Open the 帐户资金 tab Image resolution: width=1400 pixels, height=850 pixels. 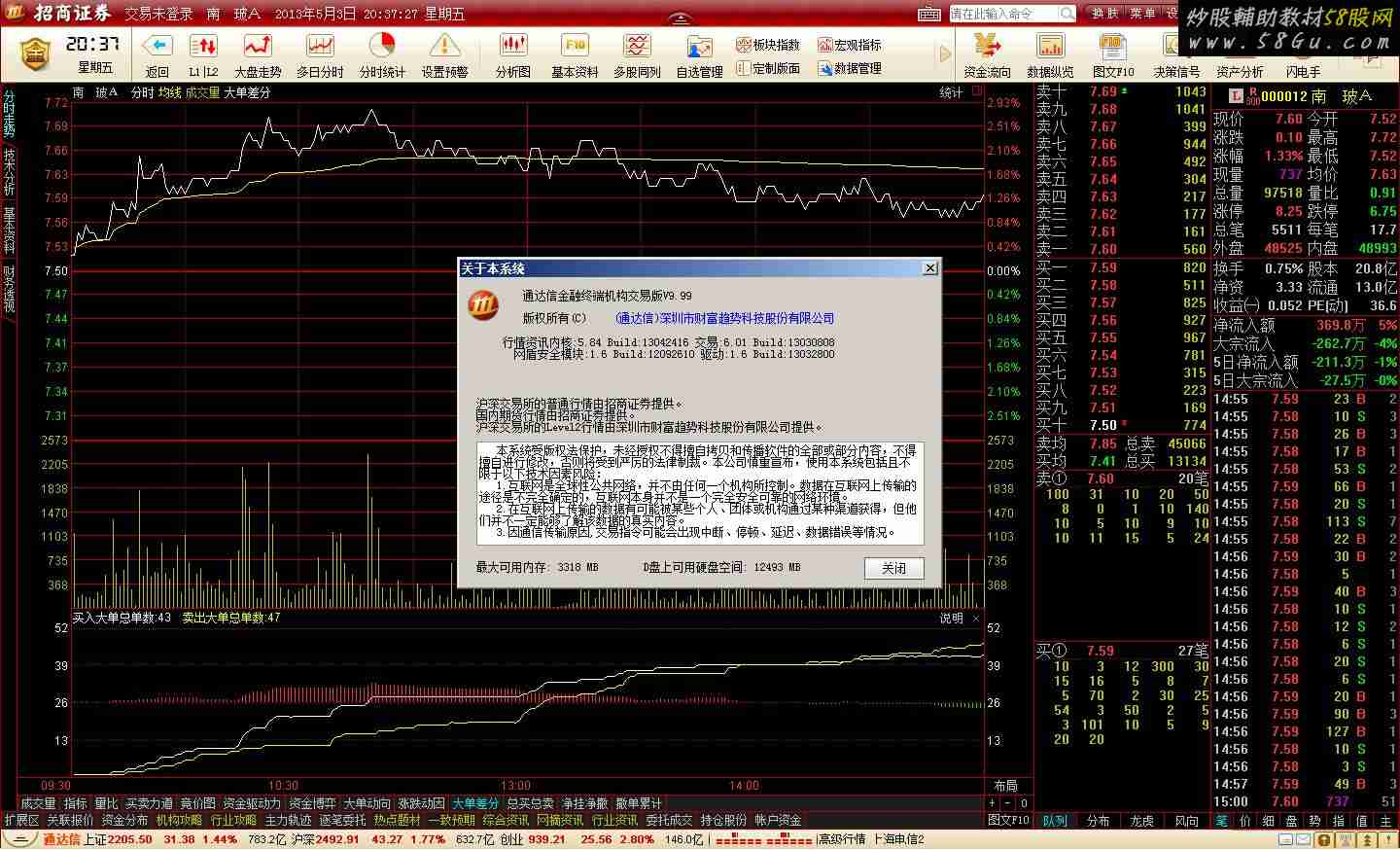tap(779, 820)
